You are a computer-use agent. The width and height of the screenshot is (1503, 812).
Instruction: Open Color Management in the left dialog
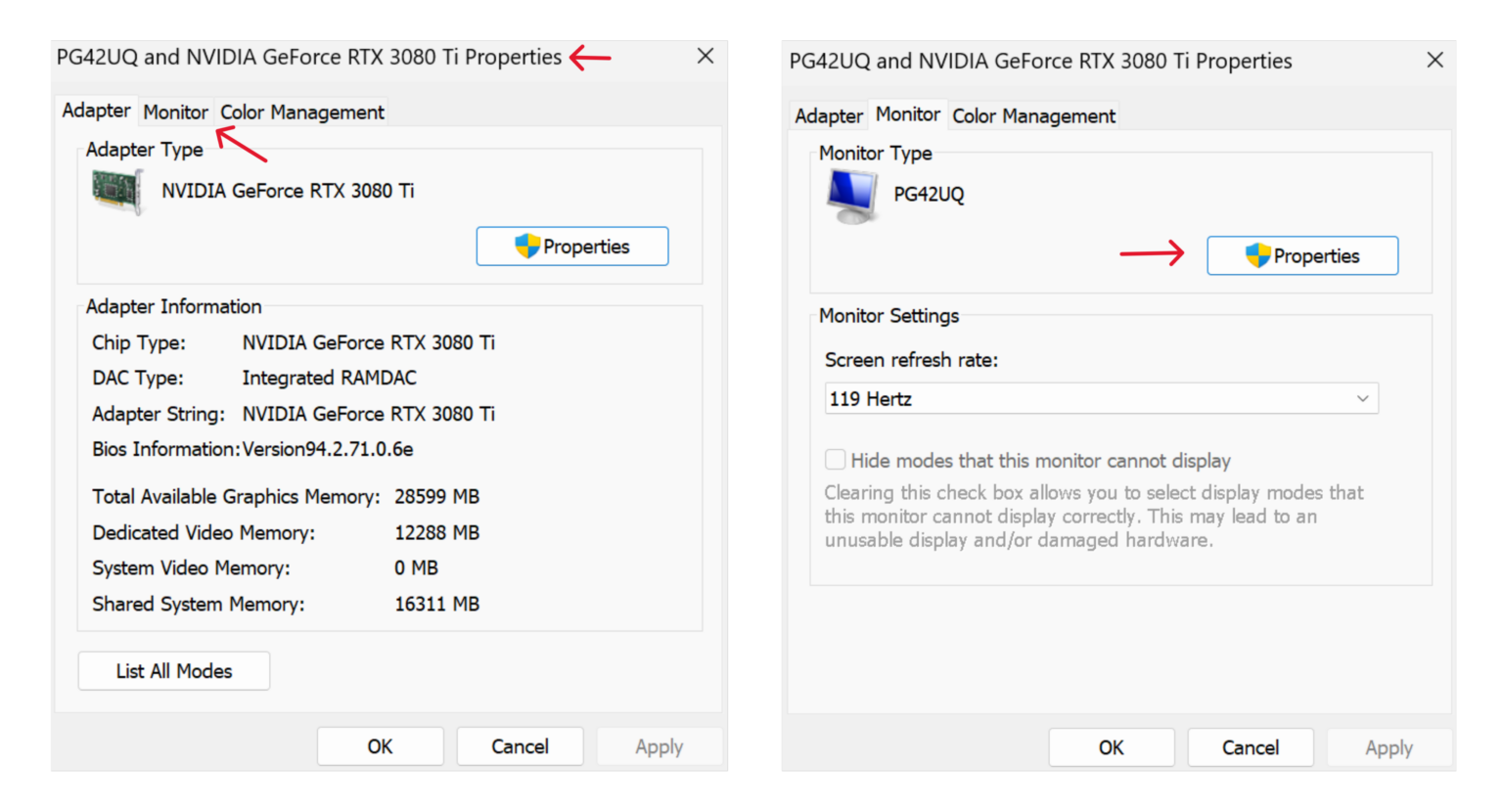(x=301, y=112)
